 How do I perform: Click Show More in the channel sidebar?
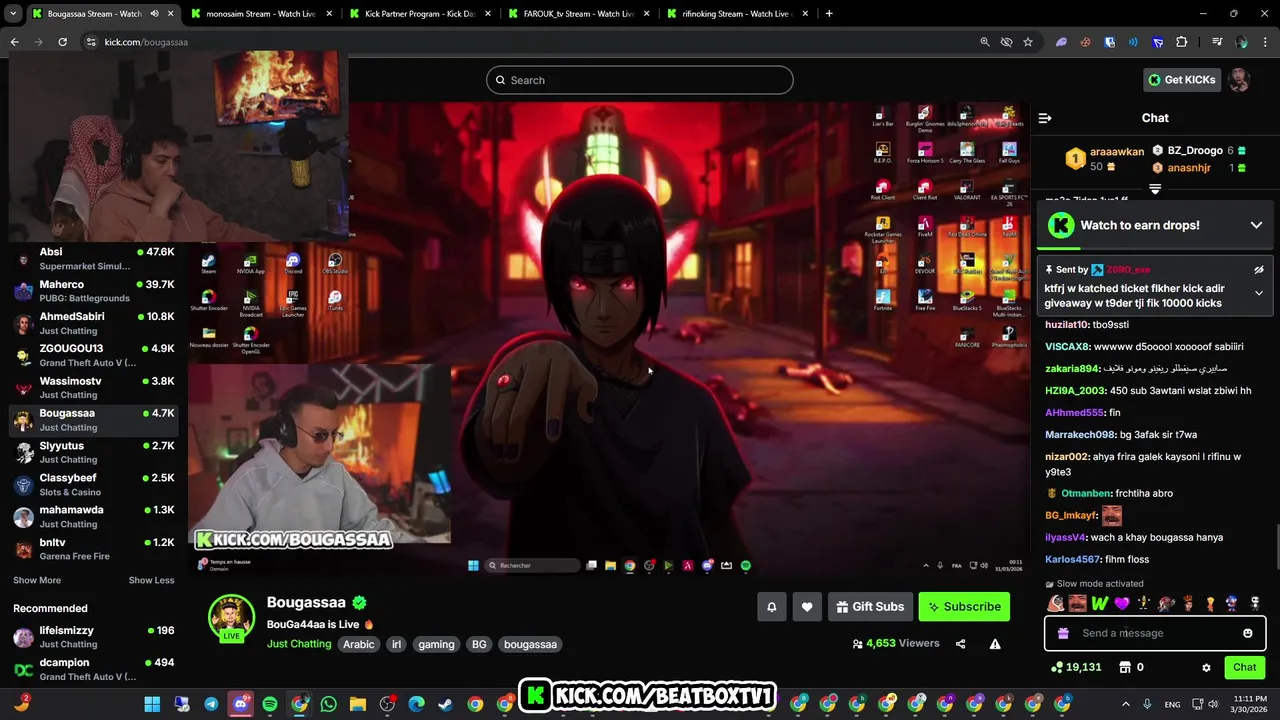(37, 580)
